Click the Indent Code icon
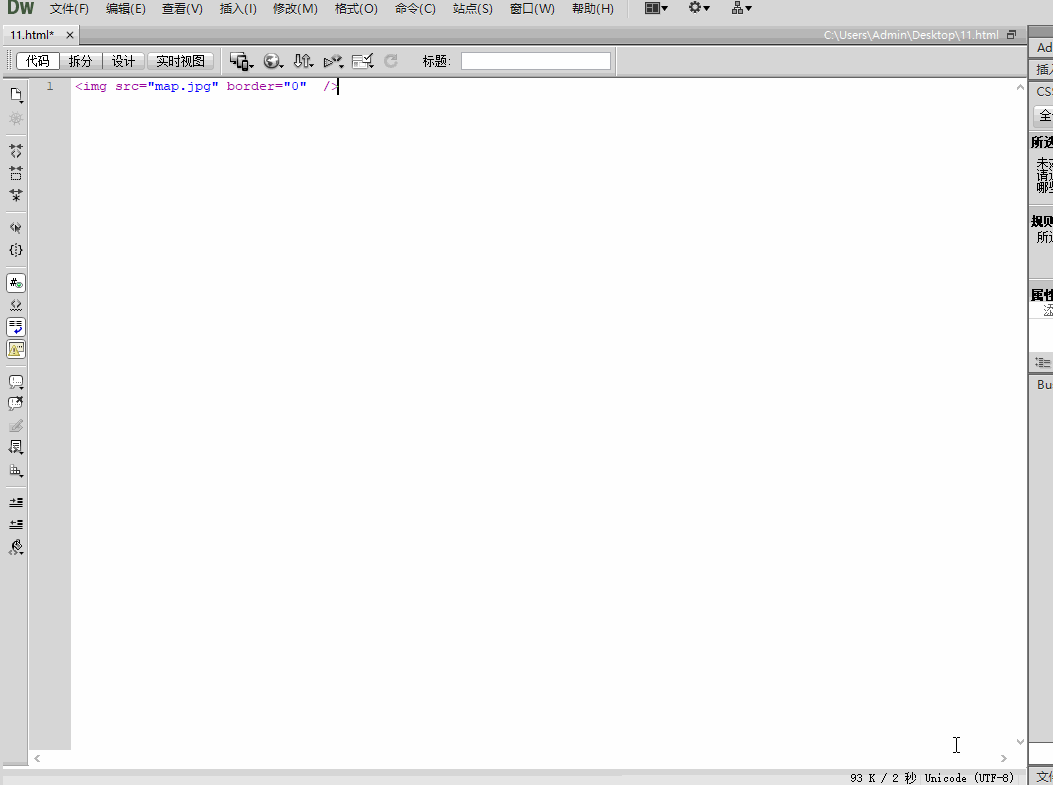The width and height of the screenshot is (1053, 785). [16, 502]
